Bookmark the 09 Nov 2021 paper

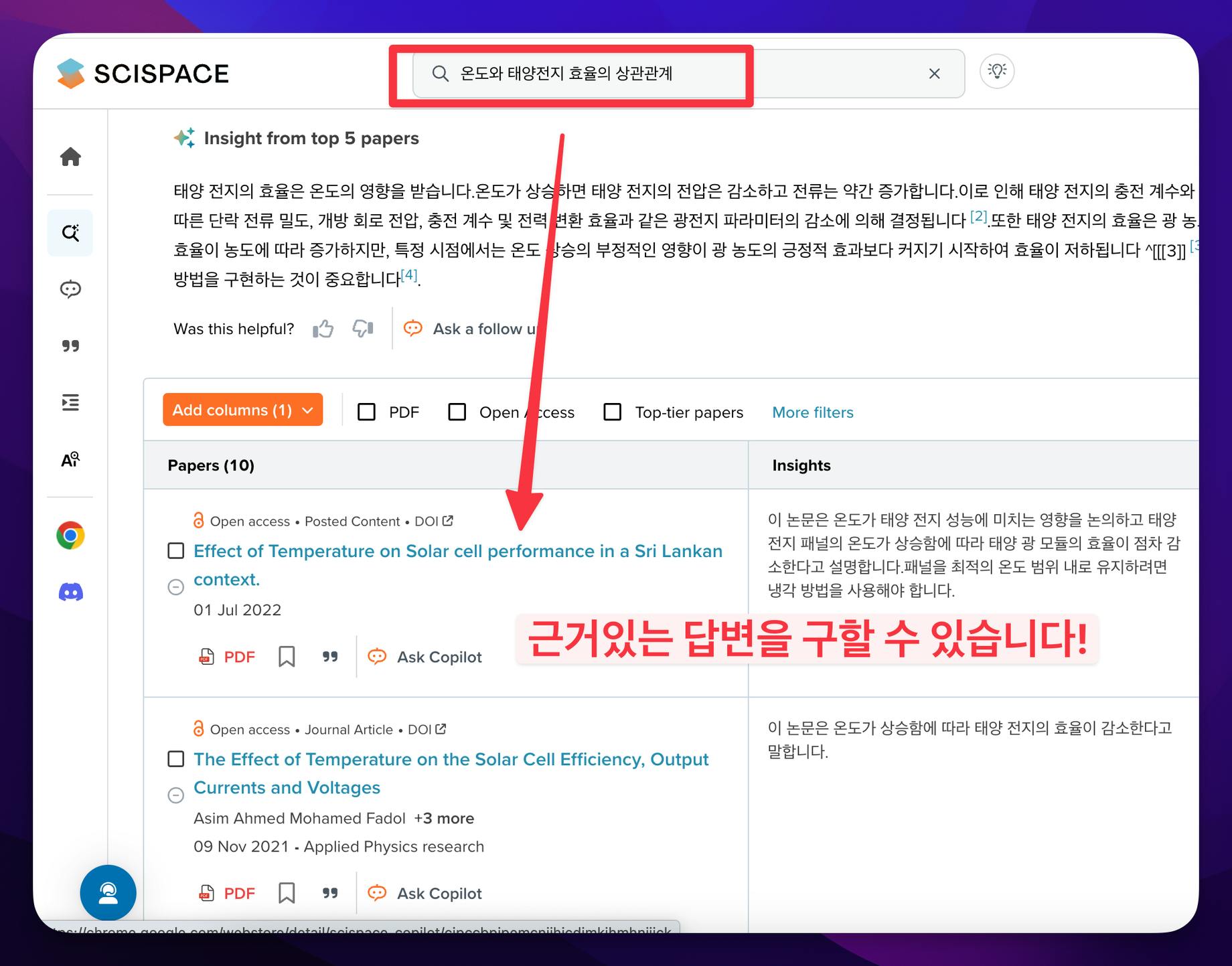[287, 893]
